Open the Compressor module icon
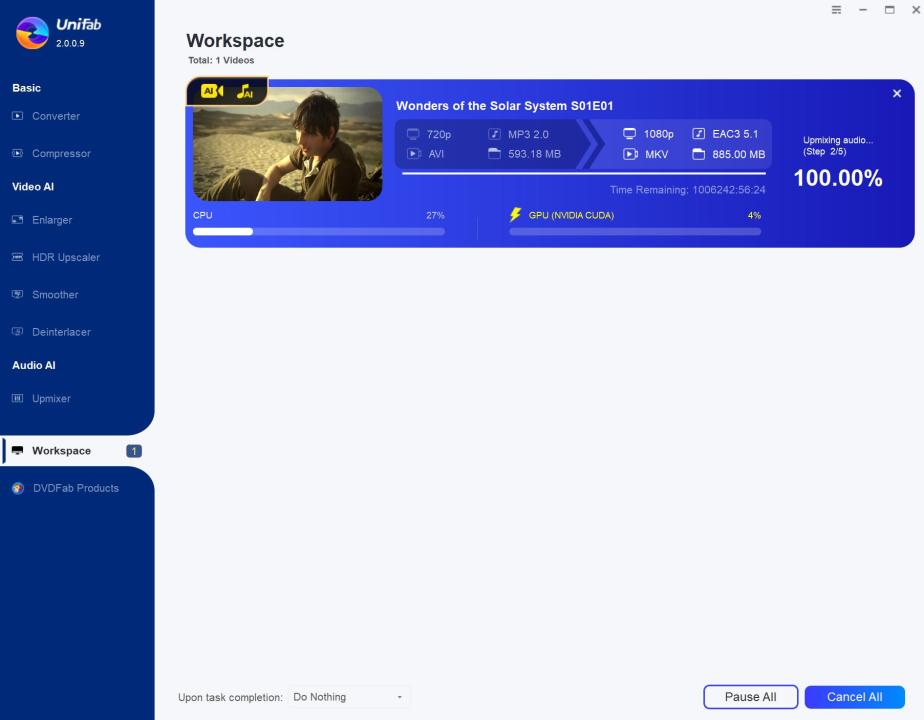 (18, 153)
